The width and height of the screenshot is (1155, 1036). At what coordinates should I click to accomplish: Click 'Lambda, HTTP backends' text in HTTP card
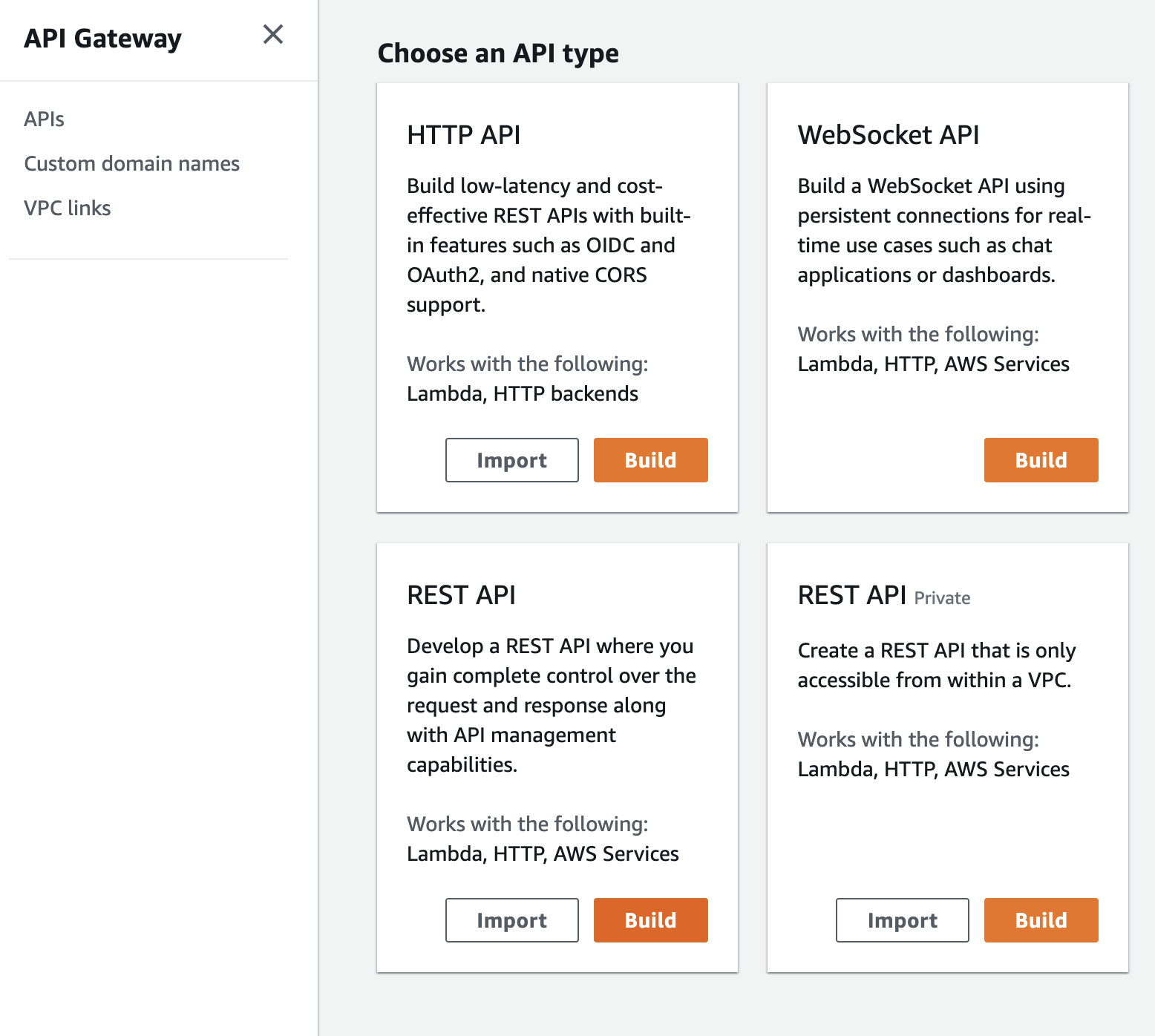(x=522, y=394)
